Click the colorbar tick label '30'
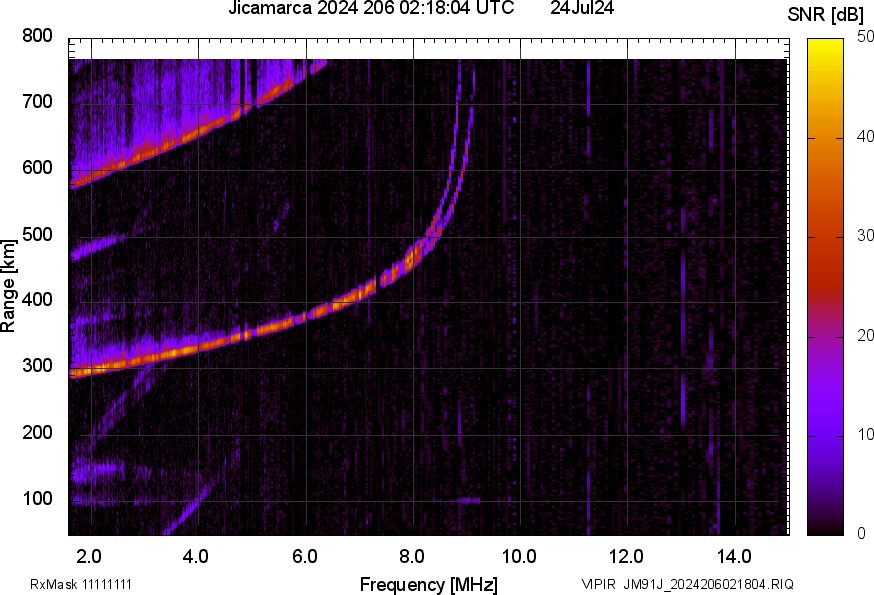This screenshot has width=874, height=595. pyautogui.click(x=865, y=236)
